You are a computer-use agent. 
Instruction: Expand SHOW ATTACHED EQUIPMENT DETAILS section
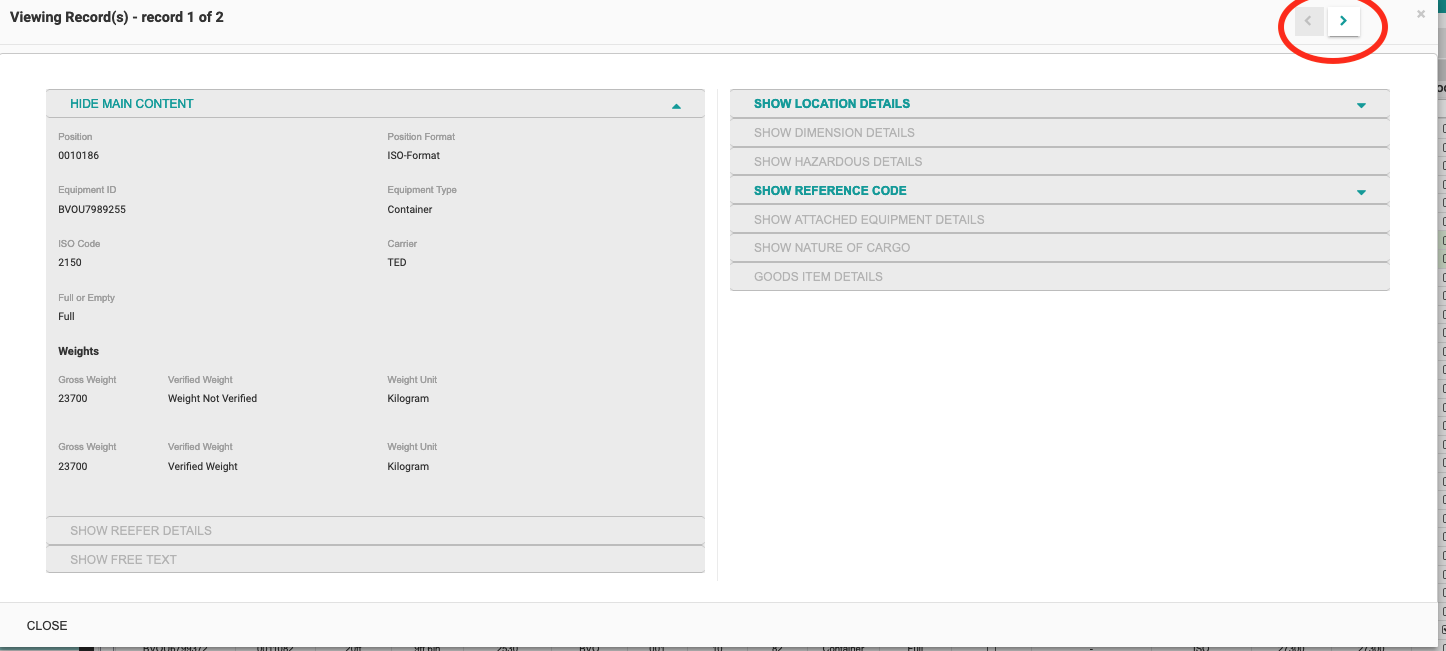[x=868, y=220]
